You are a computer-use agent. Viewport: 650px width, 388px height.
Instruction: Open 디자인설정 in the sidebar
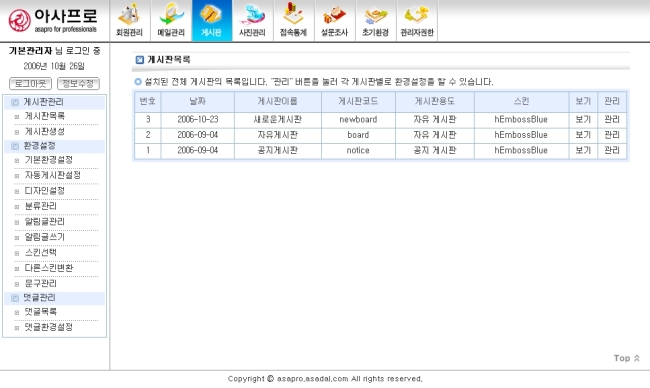point(44,191)
